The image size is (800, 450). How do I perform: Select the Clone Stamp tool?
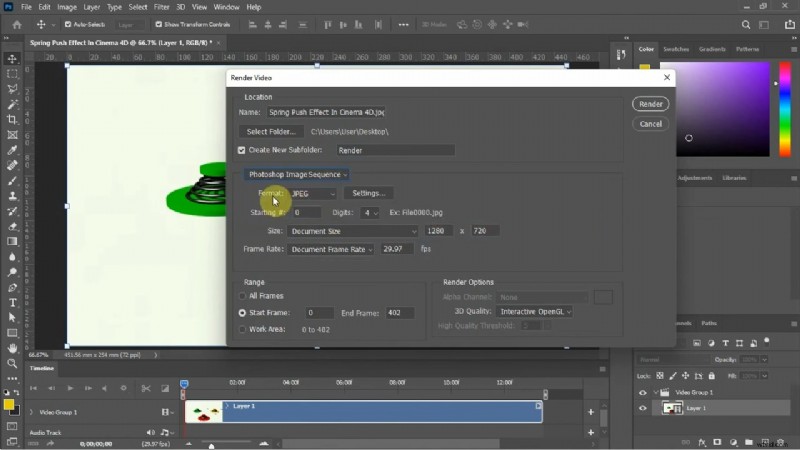pyautogui.click(x=12, y=196)
